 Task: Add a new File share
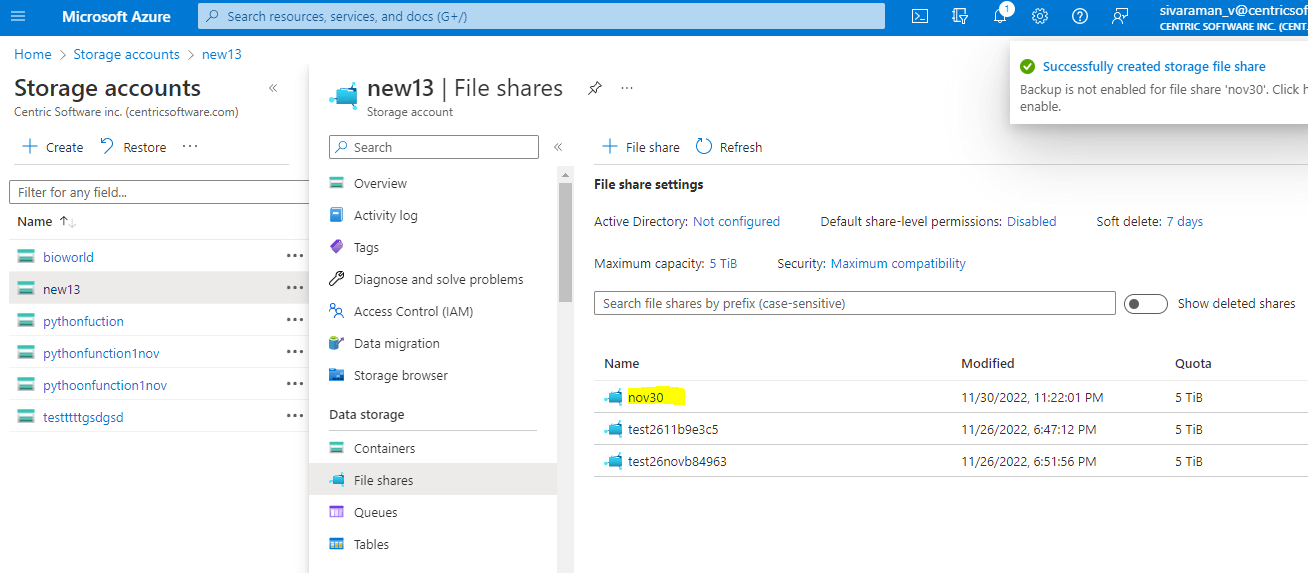pyautogui.click(x=641, y=147)
